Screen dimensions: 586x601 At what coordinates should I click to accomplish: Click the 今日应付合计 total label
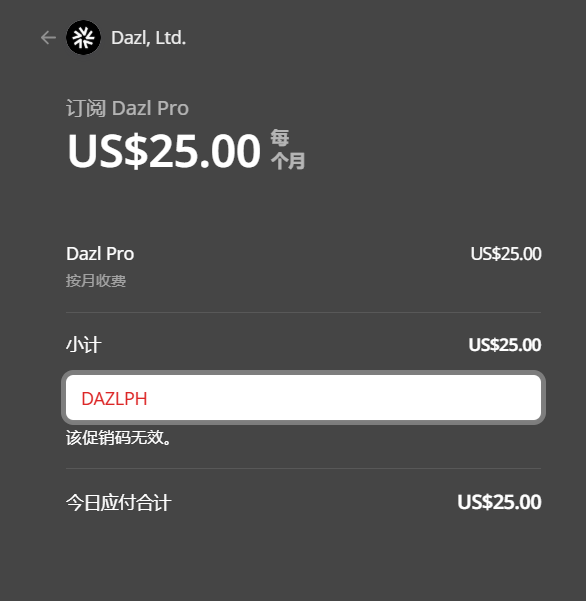(118, 502)
